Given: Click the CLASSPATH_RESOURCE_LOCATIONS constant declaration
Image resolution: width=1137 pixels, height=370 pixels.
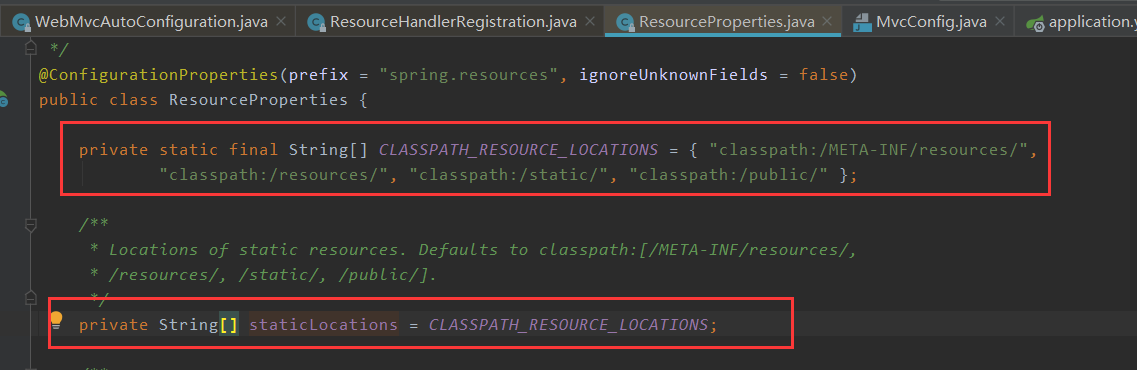Looking at the screenshot, I should (518, 149).
